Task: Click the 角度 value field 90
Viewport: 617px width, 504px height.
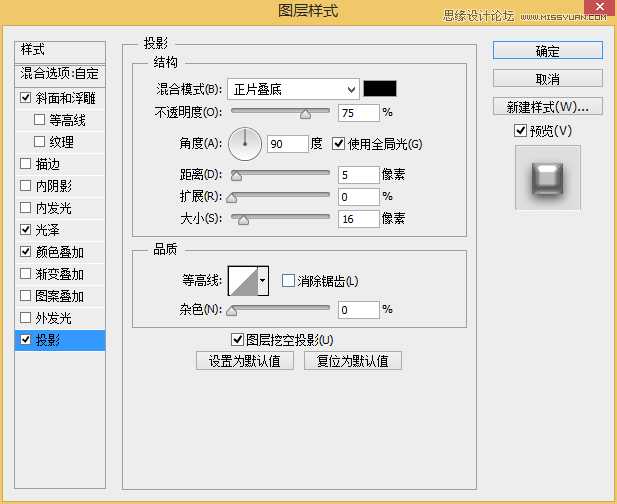Action: tap(288, 144)
